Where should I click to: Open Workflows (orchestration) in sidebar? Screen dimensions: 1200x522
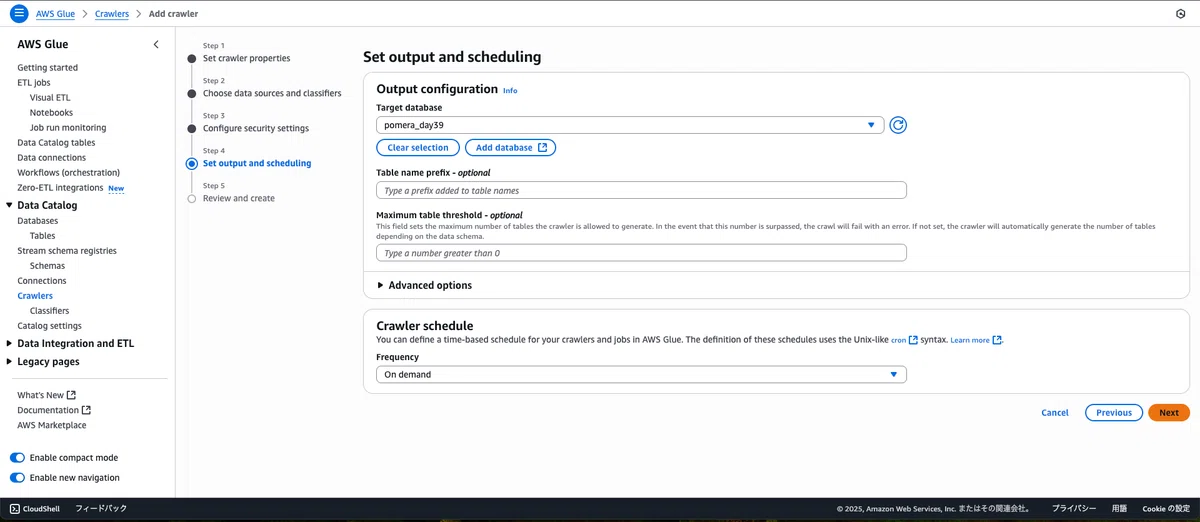pyautogui.click(x=68, y=173)
